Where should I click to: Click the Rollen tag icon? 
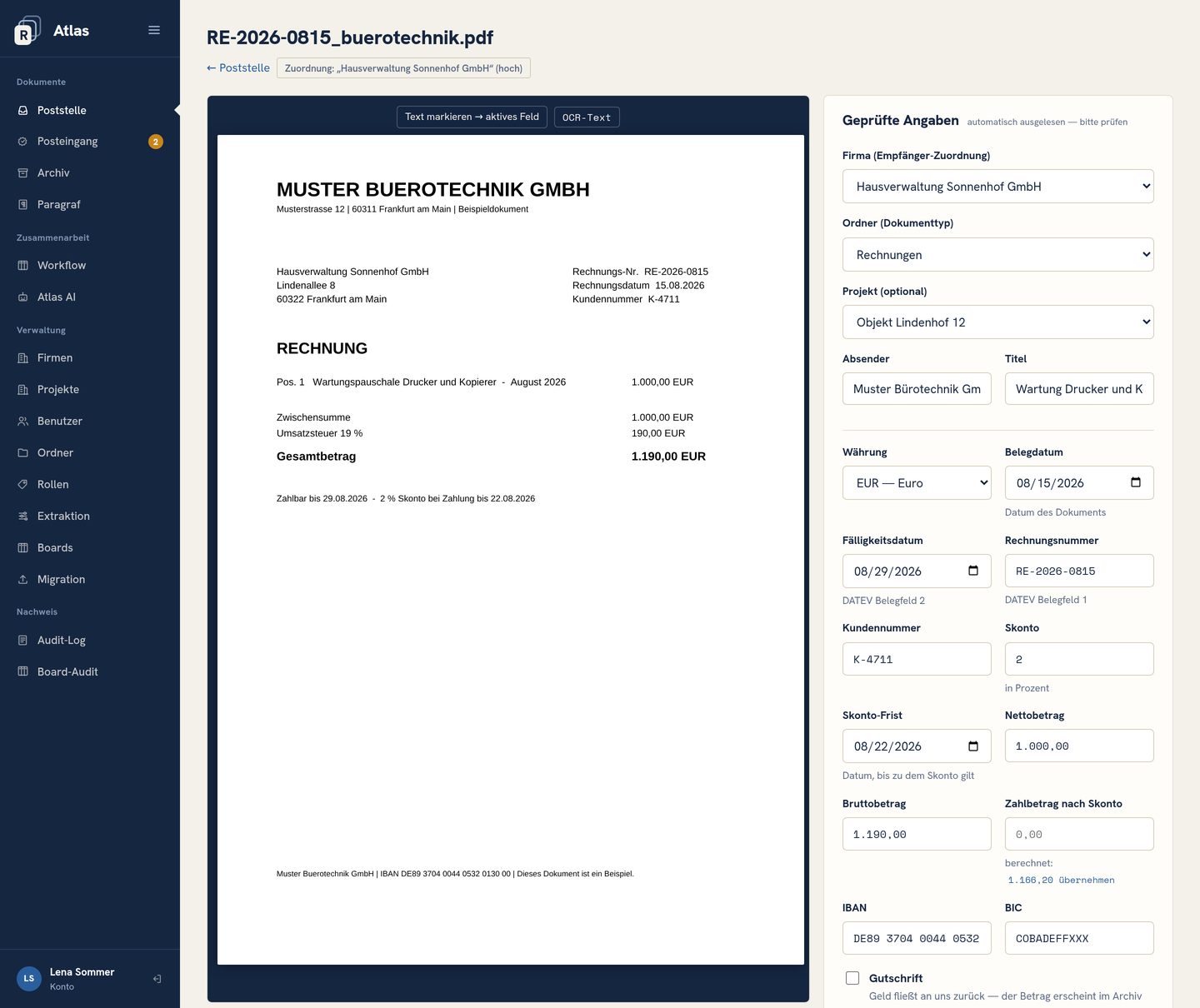click(22, 485)
